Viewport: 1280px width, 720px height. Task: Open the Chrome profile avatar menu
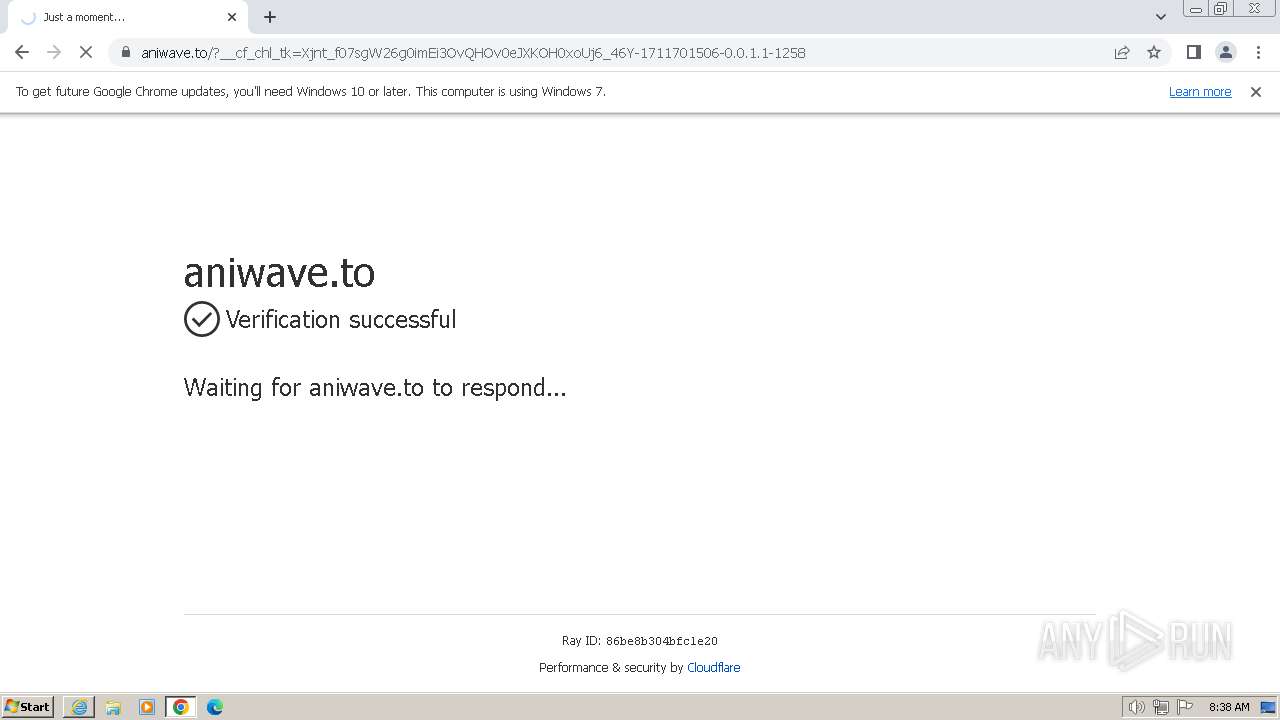coord(1225,52)
